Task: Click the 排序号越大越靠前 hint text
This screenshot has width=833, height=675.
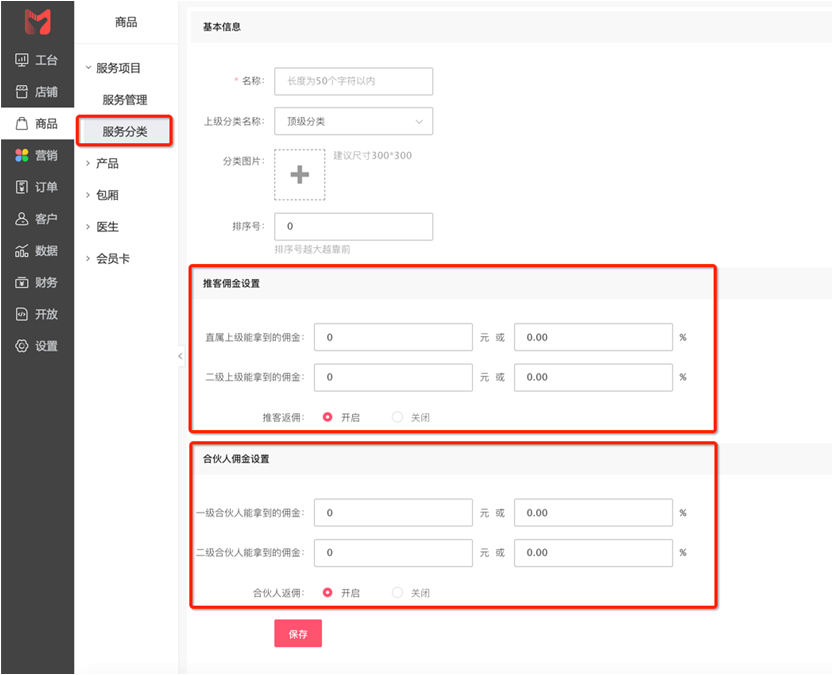Action: pyautogui.click(x=312, y=250)
